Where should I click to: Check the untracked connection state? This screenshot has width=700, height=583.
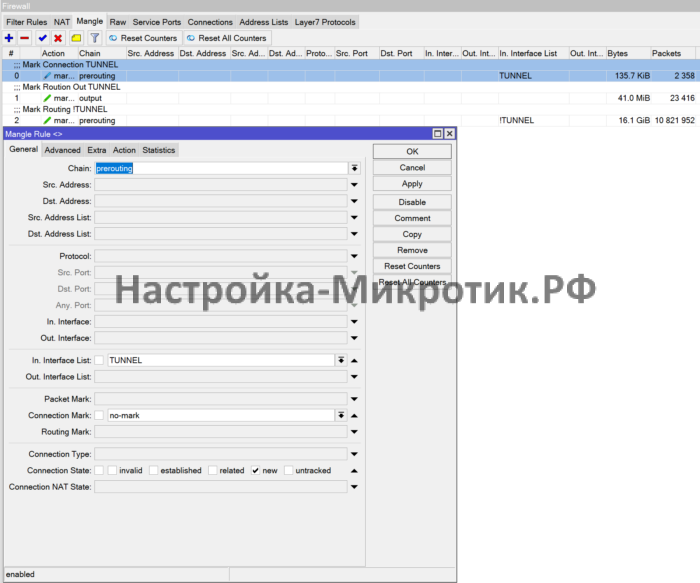[288, 471]
